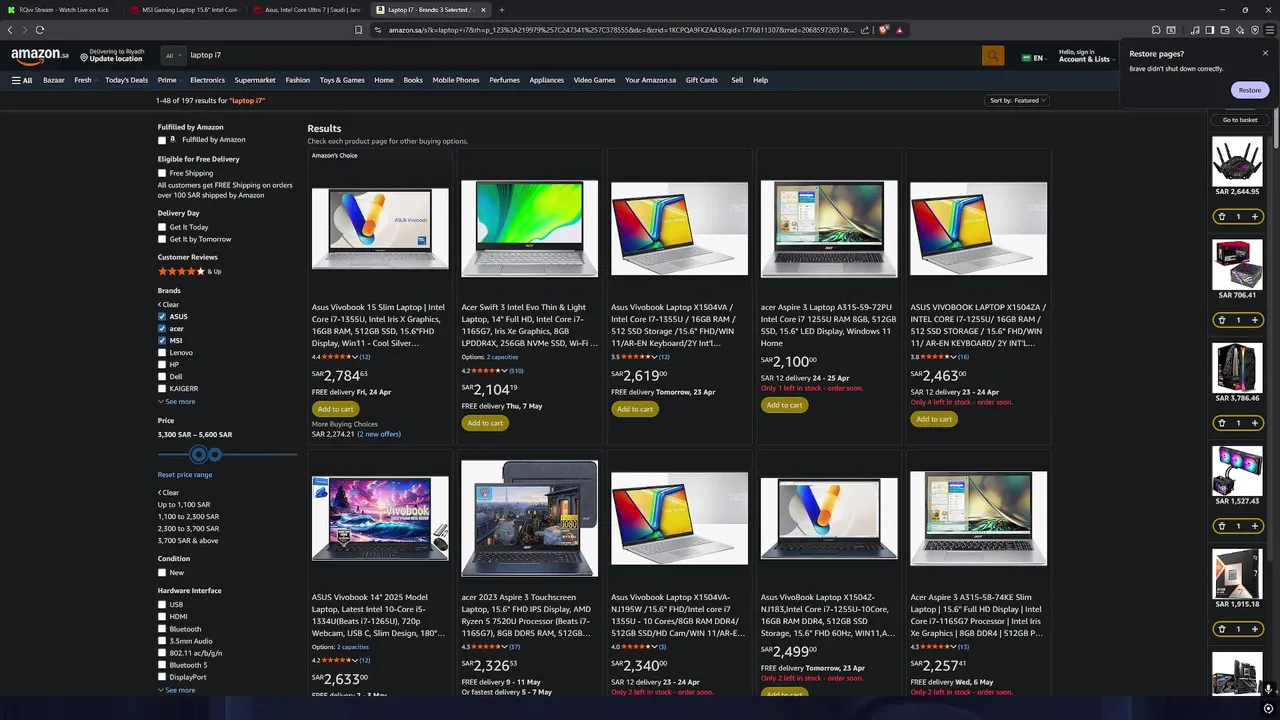
Task: Open Acer Swift 3 capacities options link
Action: pyautogui.click(x=502, y=357)
